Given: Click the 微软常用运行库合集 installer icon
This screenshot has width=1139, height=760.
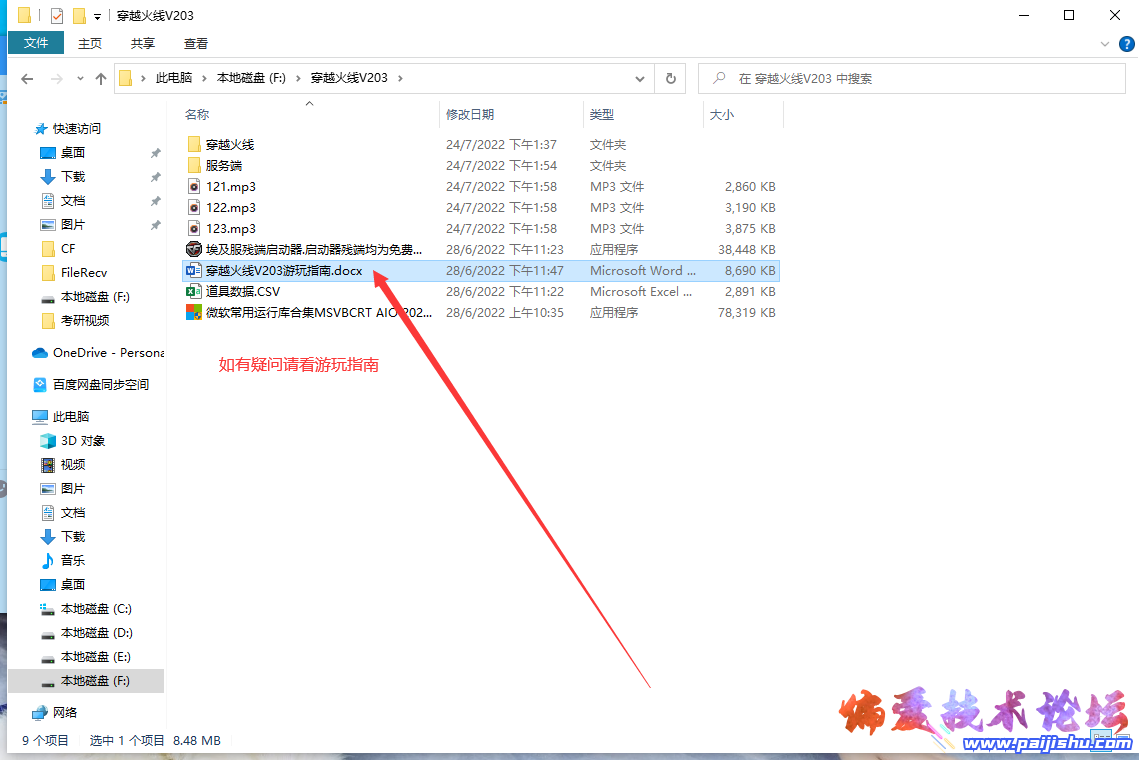Looking at the screenshot, I should (194, 313).
